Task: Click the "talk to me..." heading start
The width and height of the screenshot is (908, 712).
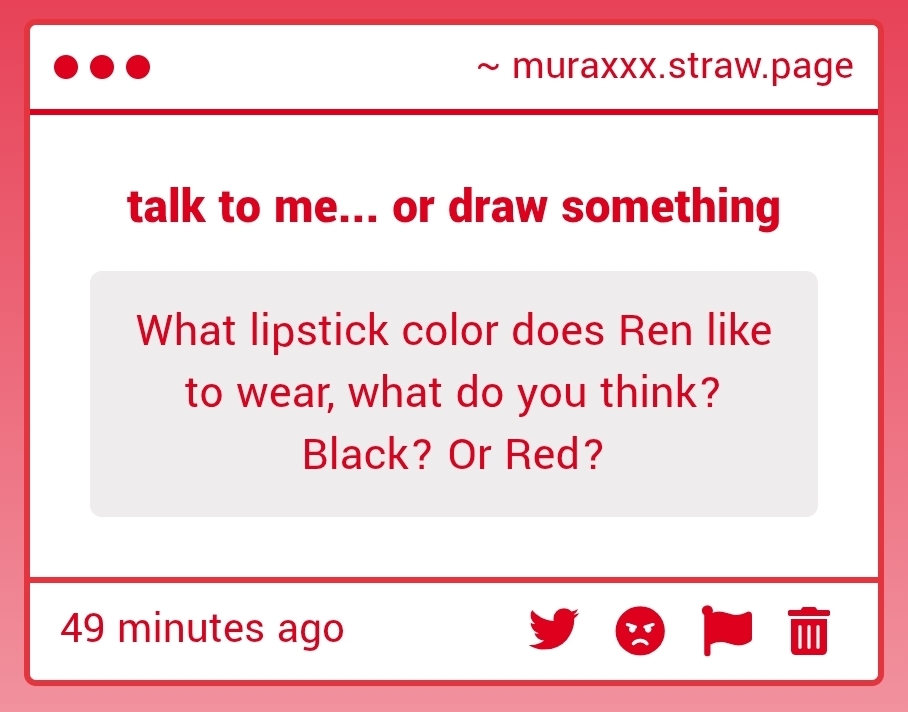Action: pyautogui.click(x=164, y=207)
